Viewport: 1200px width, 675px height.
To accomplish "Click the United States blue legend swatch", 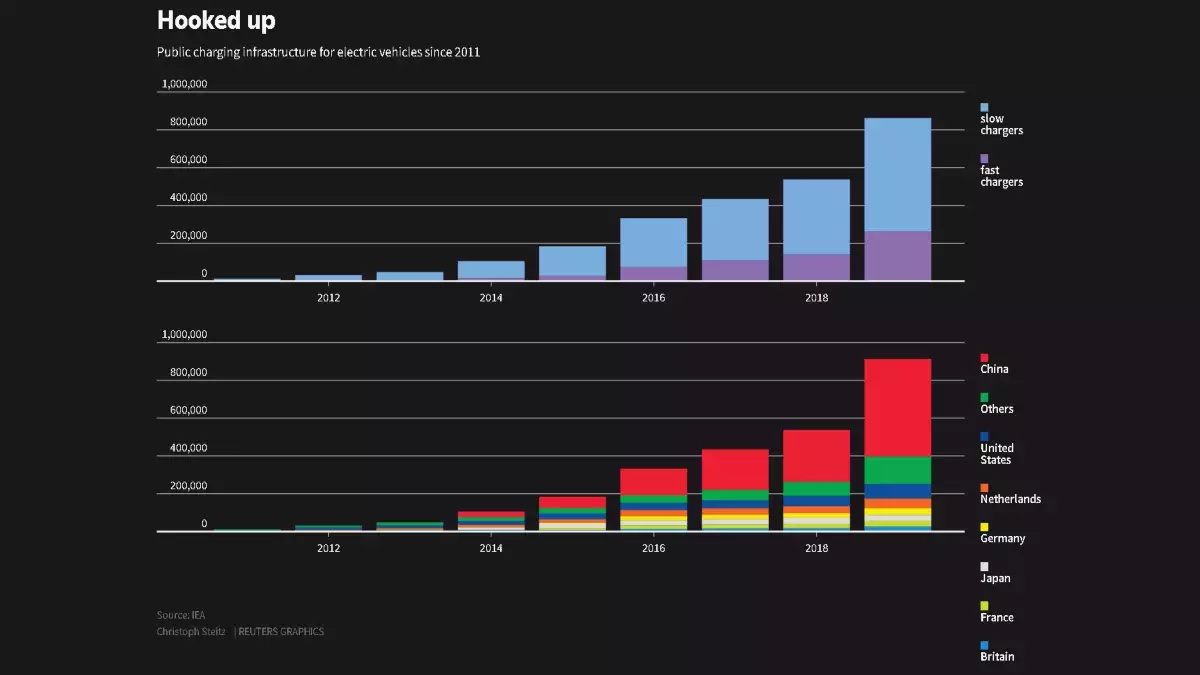I will [984, 436].
